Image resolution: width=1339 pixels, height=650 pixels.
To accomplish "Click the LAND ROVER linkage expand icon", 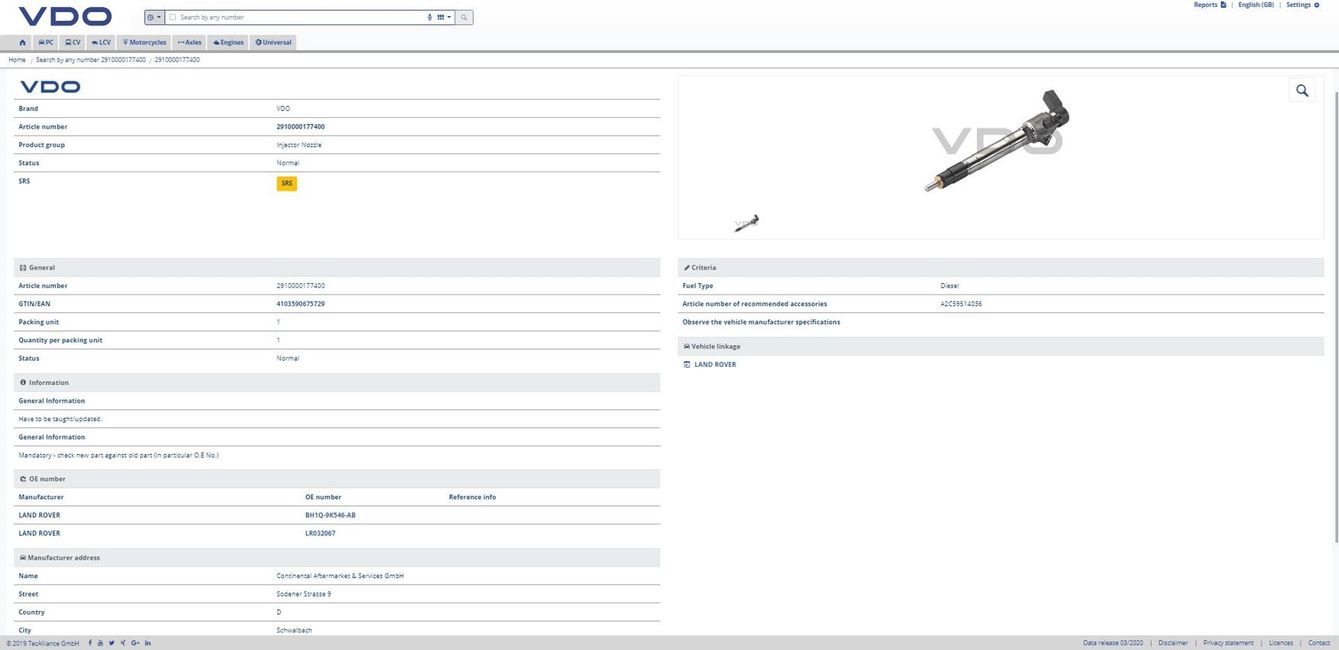I will 686,365.
